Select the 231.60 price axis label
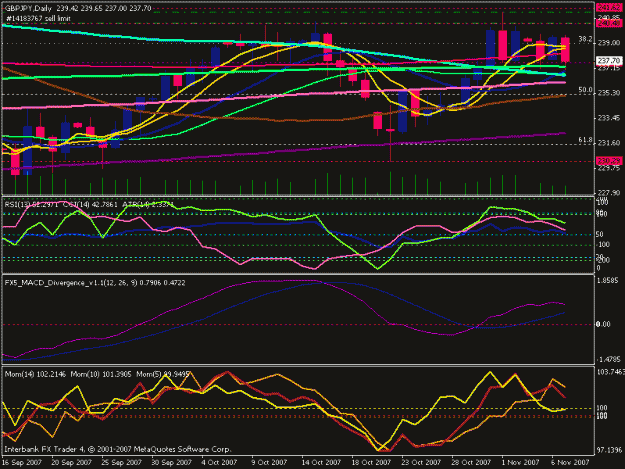The image size is (625, 469). tap(609, 143)
